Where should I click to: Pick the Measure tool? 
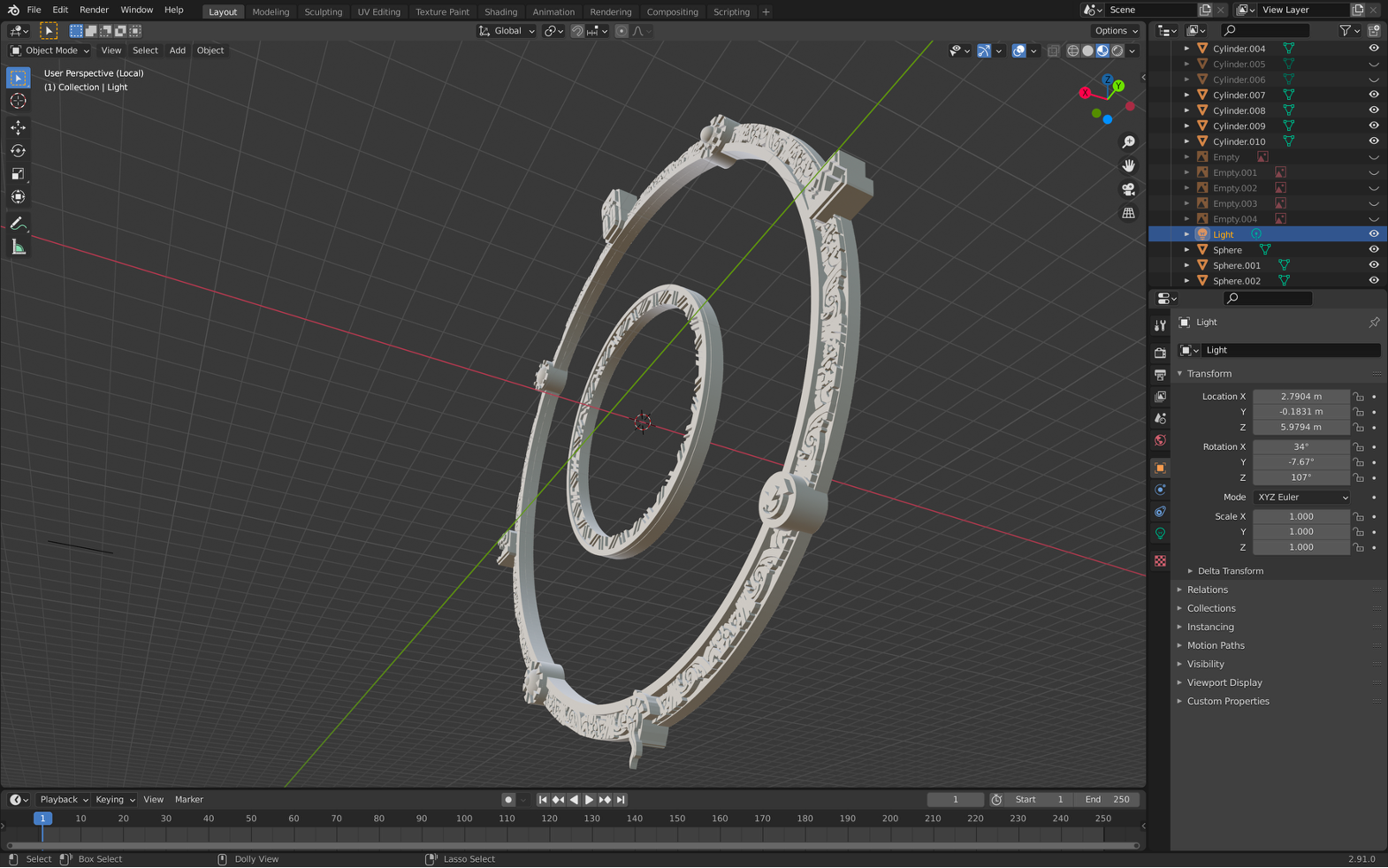18,247
